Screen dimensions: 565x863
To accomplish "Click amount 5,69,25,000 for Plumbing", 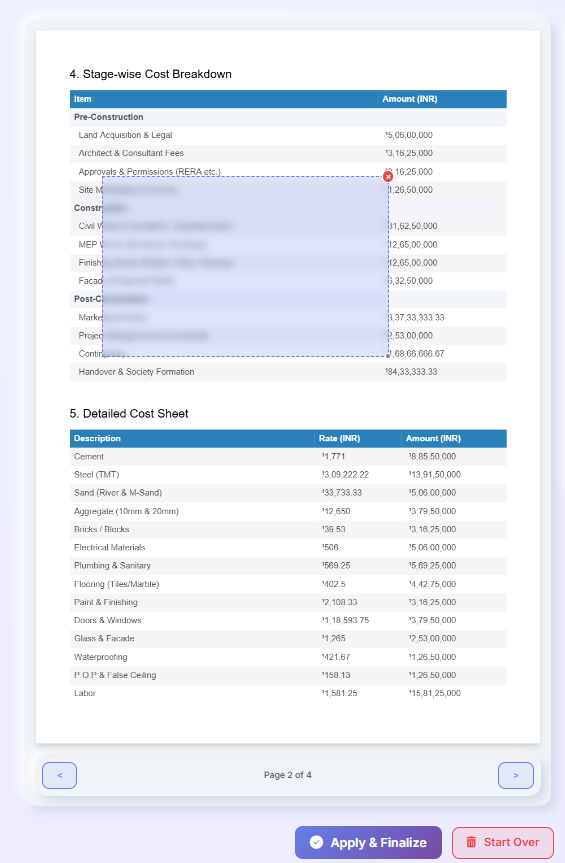I will (432, 566).
